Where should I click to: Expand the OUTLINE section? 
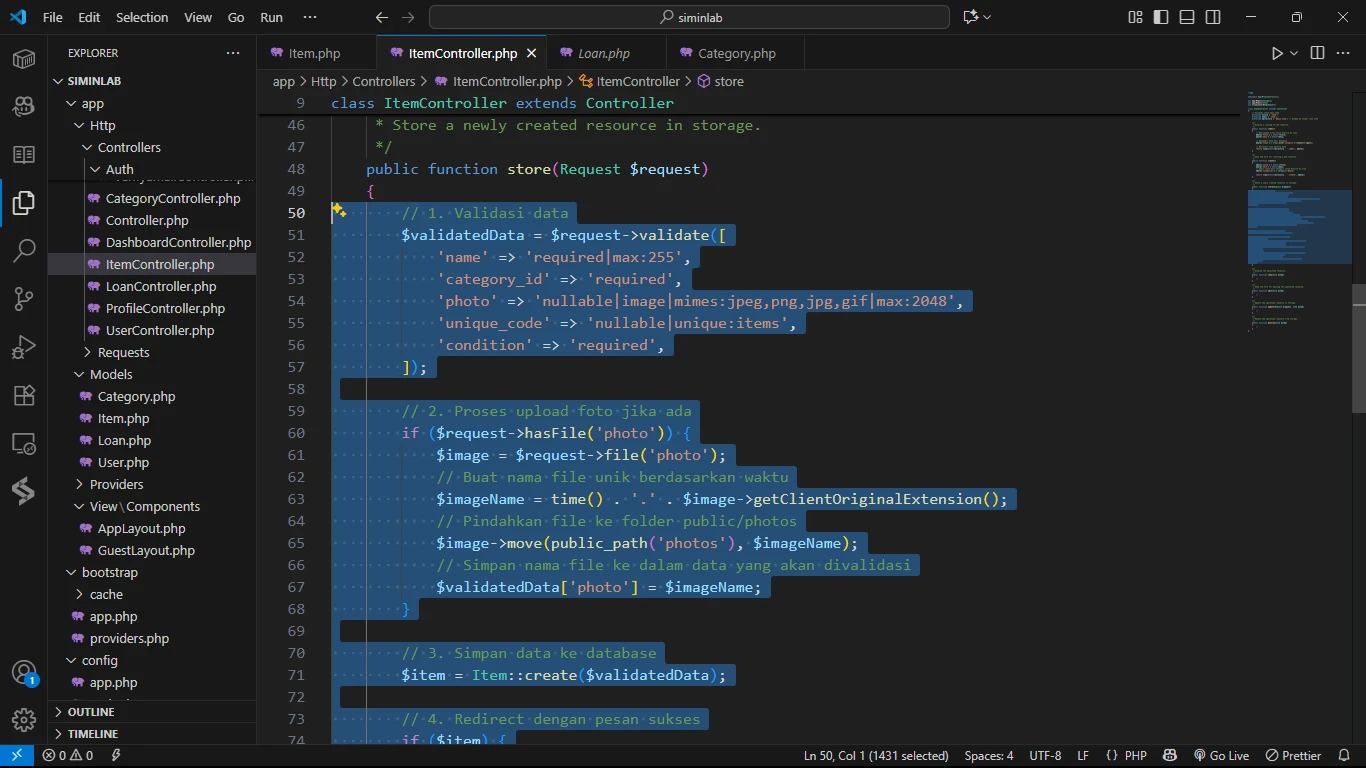tap(91, 712)
